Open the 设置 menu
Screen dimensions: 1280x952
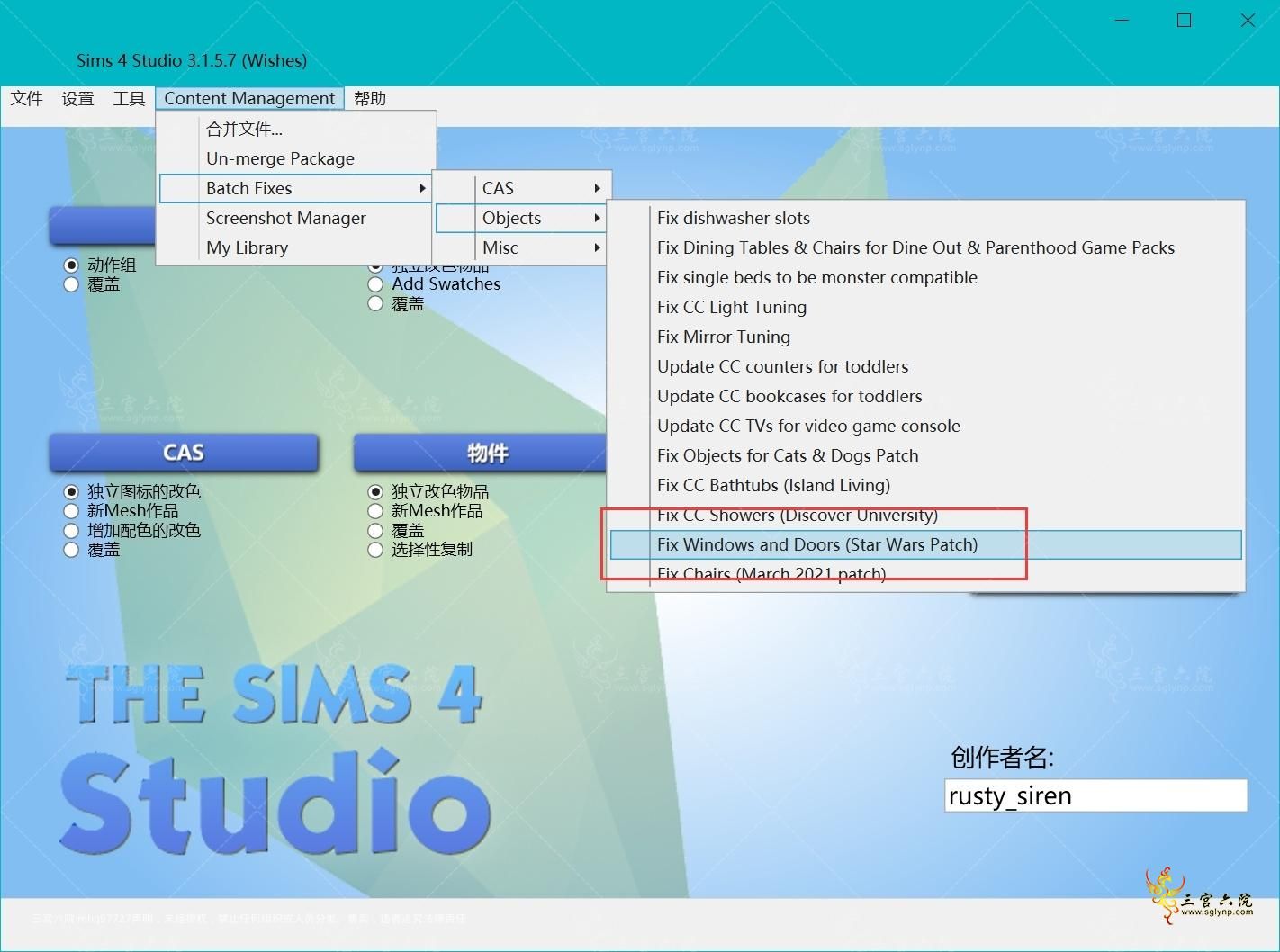(x=77, y=98)
